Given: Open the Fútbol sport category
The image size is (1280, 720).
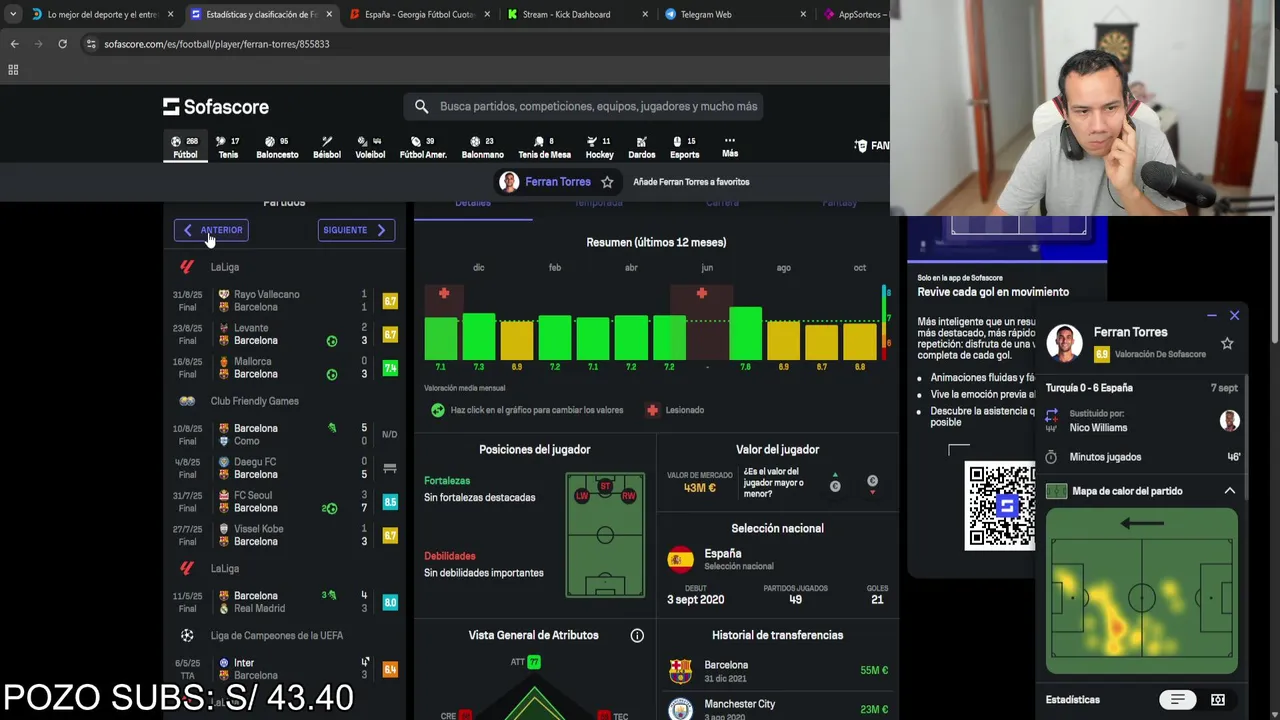Looking at the screenshot, I should [x=185, y=147].
